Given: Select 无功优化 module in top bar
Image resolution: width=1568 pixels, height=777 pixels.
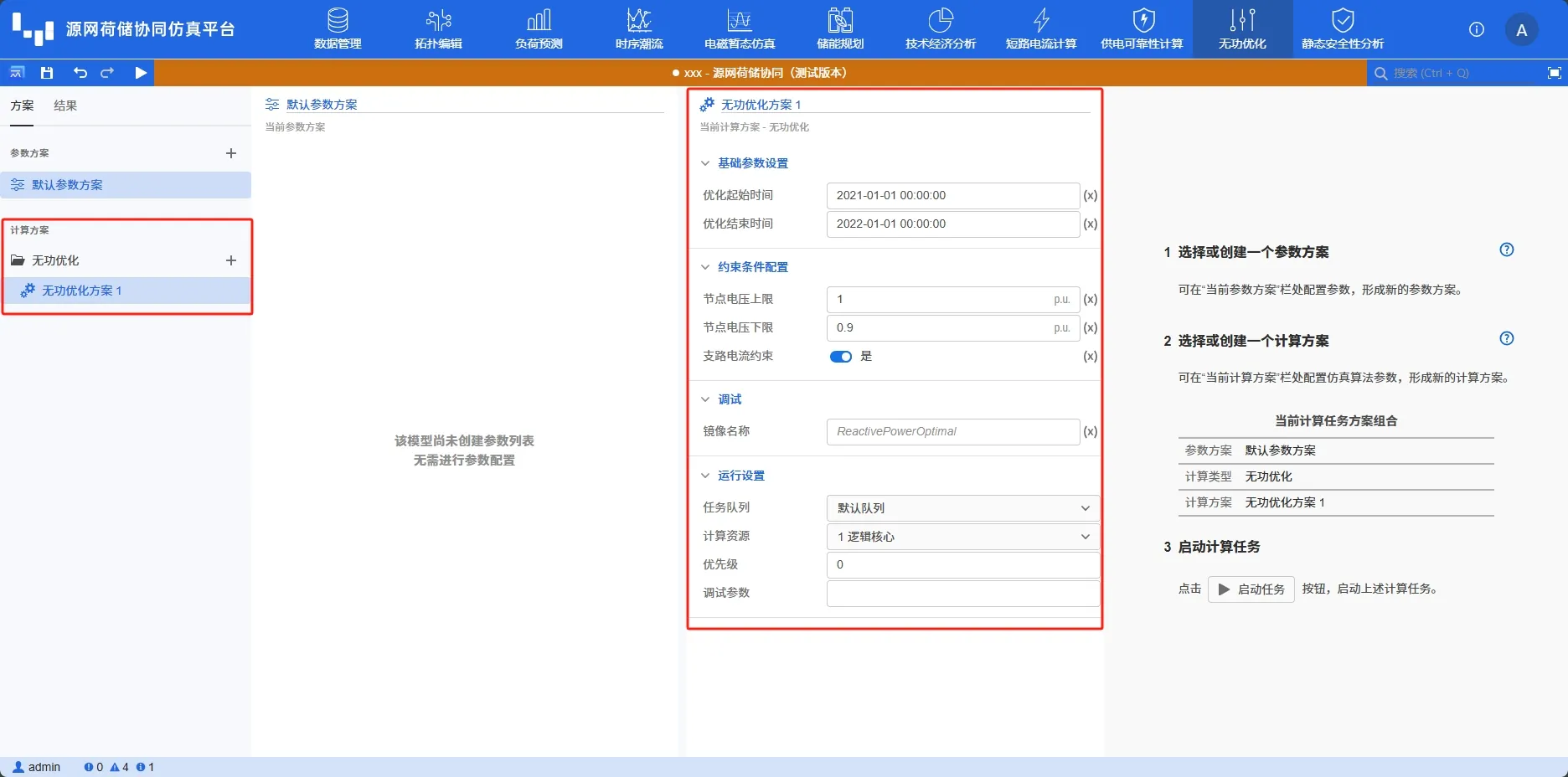Looking at the screenshot, I should 1242,29.
